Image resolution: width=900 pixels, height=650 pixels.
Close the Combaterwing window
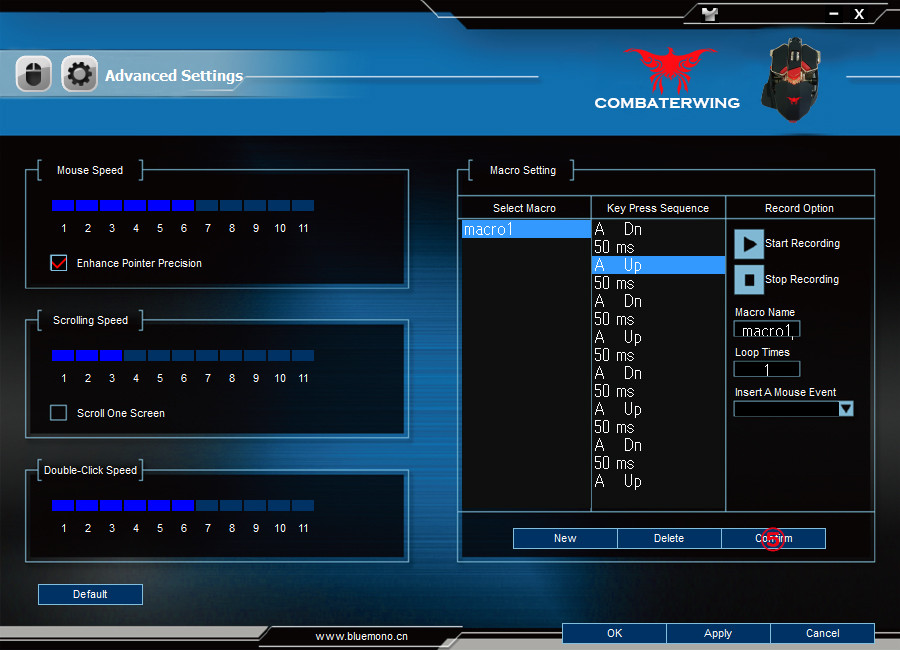click(859, 14)
